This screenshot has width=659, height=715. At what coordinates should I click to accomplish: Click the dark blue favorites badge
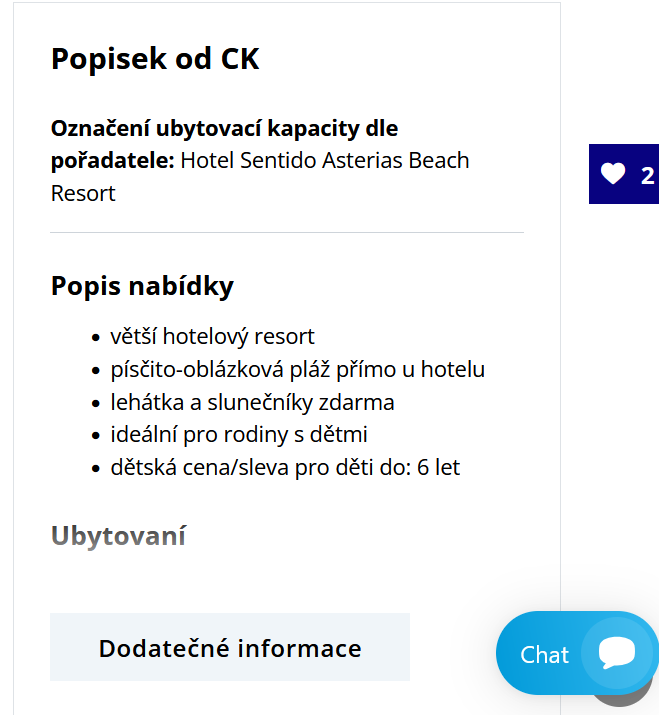(x=624, y=174)
